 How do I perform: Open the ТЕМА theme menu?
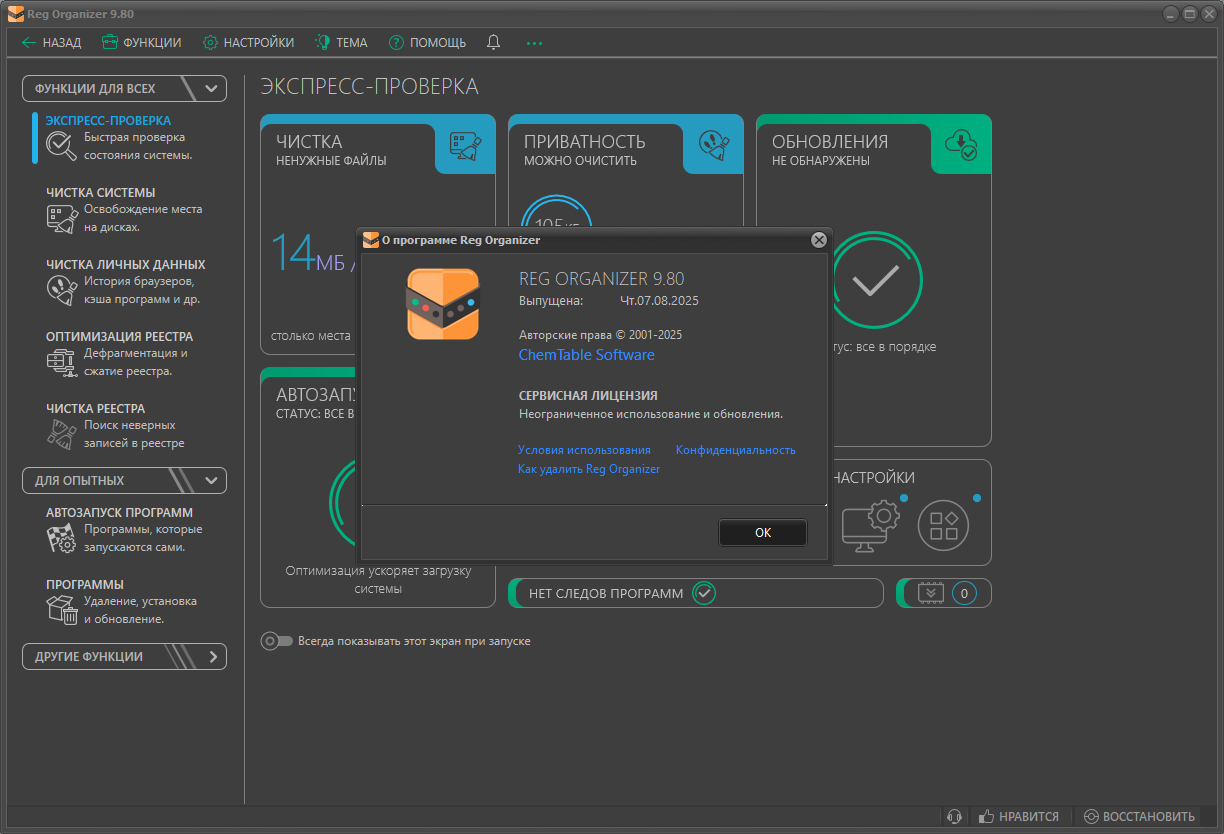(341, 43)
